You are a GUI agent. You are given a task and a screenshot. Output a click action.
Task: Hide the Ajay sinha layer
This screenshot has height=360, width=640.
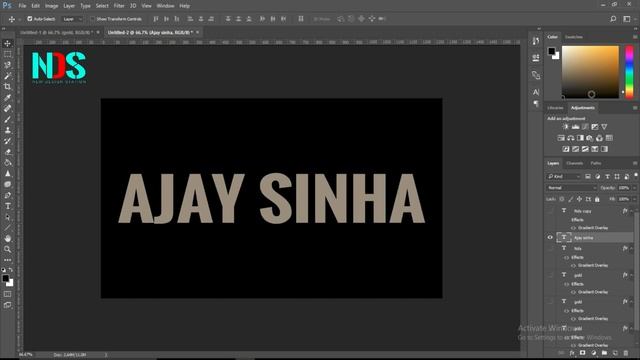[x=550, y=238]
